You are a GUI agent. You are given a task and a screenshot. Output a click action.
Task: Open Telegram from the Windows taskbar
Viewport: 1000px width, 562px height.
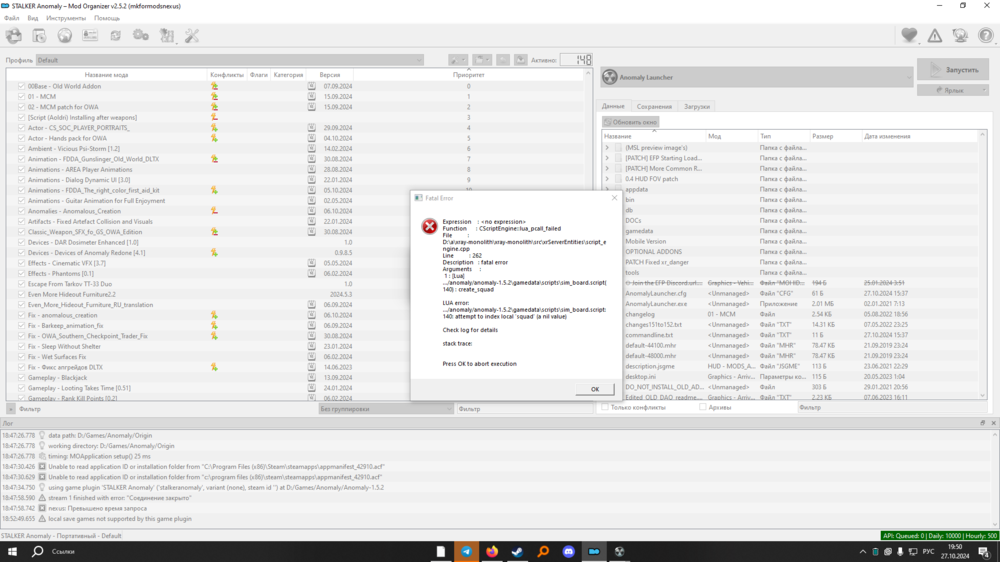click(x=466, y=551)
